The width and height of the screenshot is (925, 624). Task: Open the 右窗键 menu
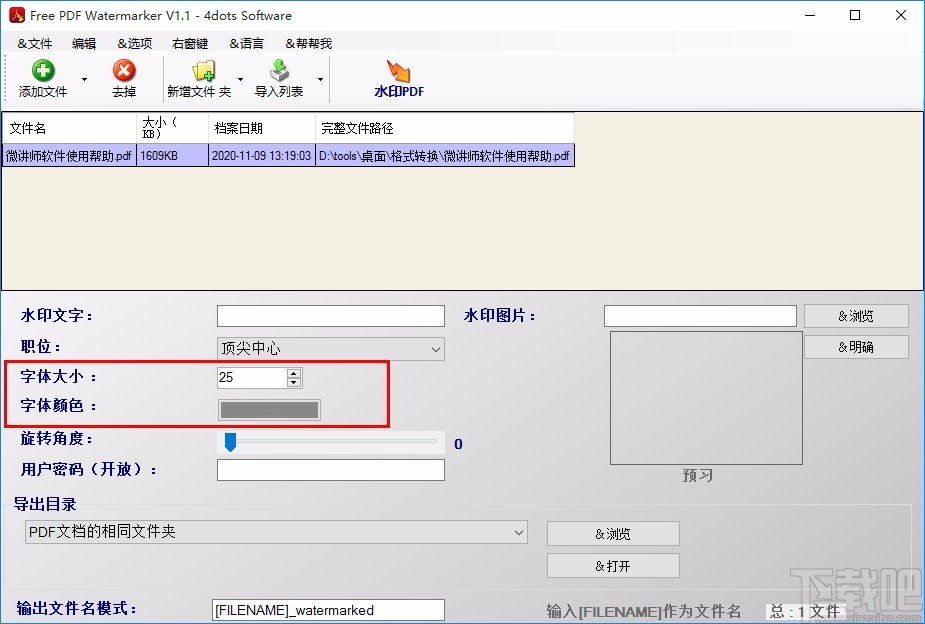[190, 43]
